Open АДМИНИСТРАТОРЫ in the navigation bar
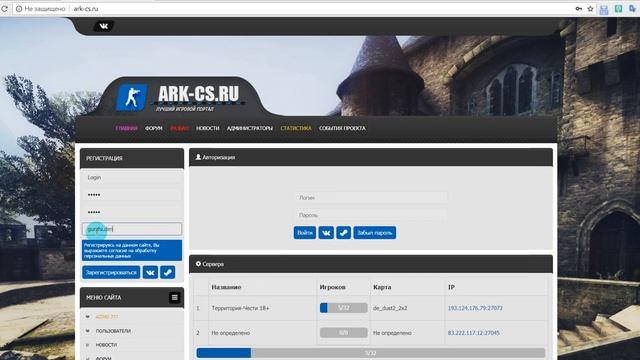The width and height of the screenshot is (640, 360). 250,128
